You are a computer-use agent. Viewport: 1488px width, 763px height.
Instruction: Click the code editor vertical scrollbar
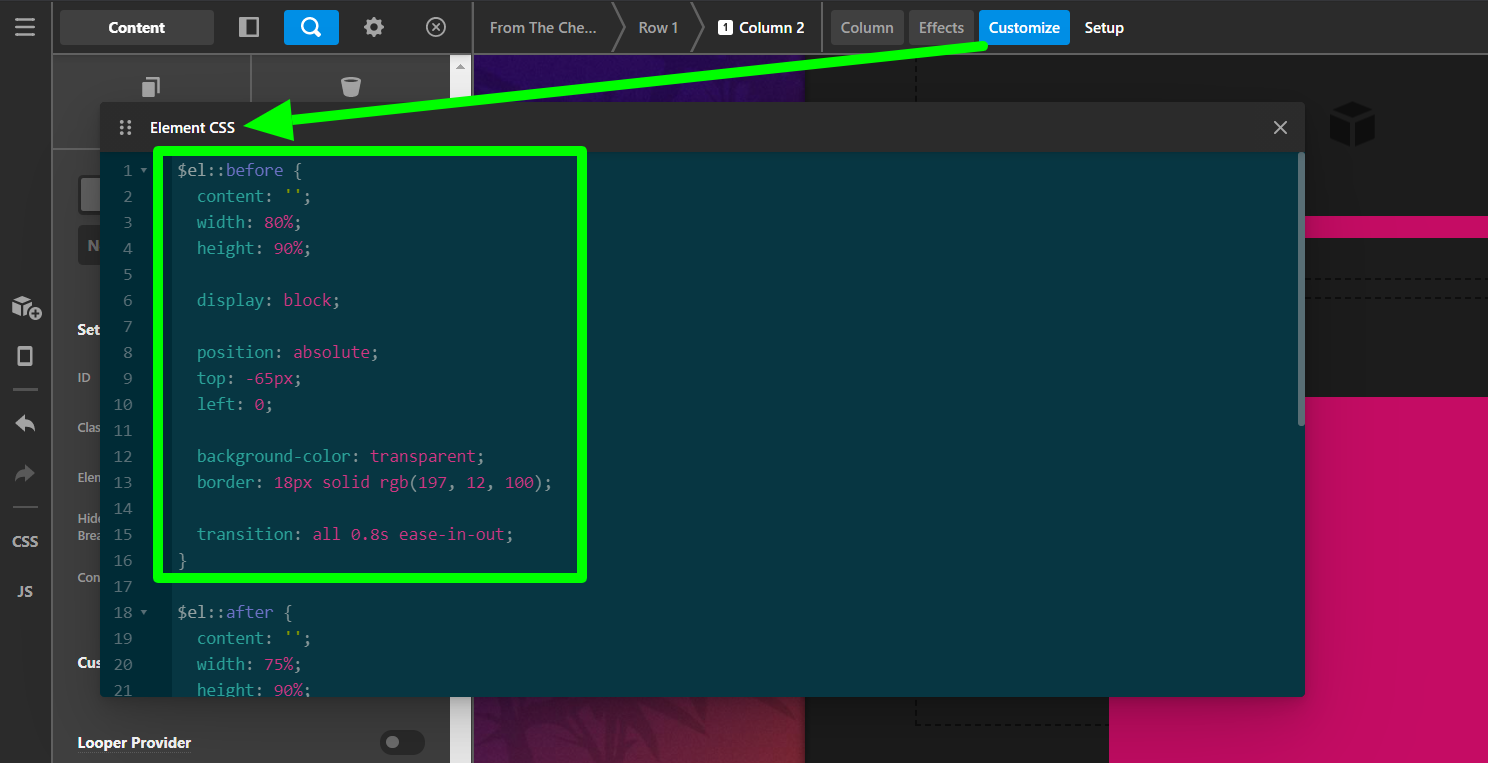tap(1300, 290)
